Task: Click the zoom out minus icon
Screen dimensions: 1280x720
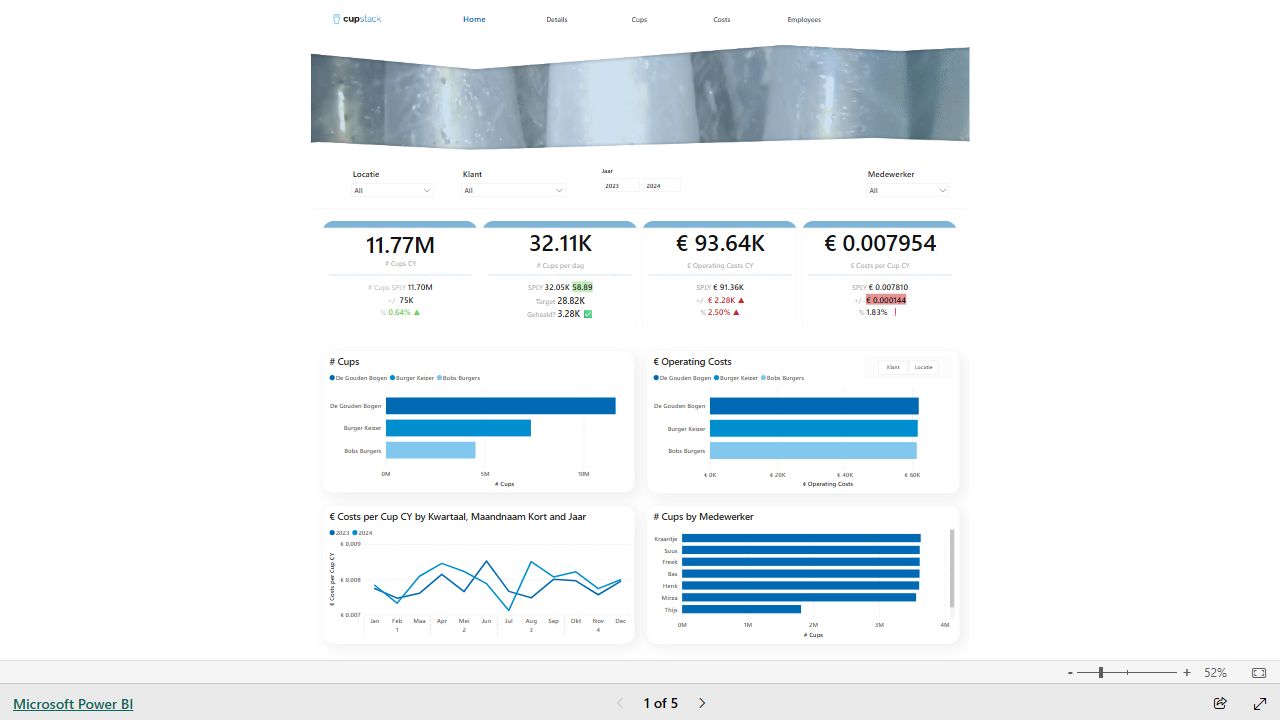Action: [x=1070, y=673]
